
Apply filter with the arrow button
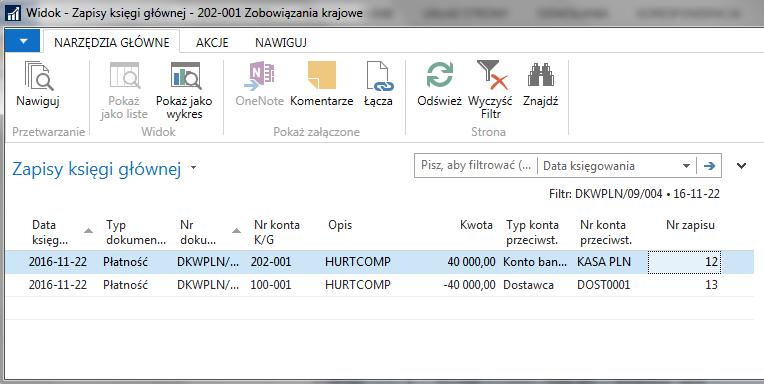click(709, 166)
